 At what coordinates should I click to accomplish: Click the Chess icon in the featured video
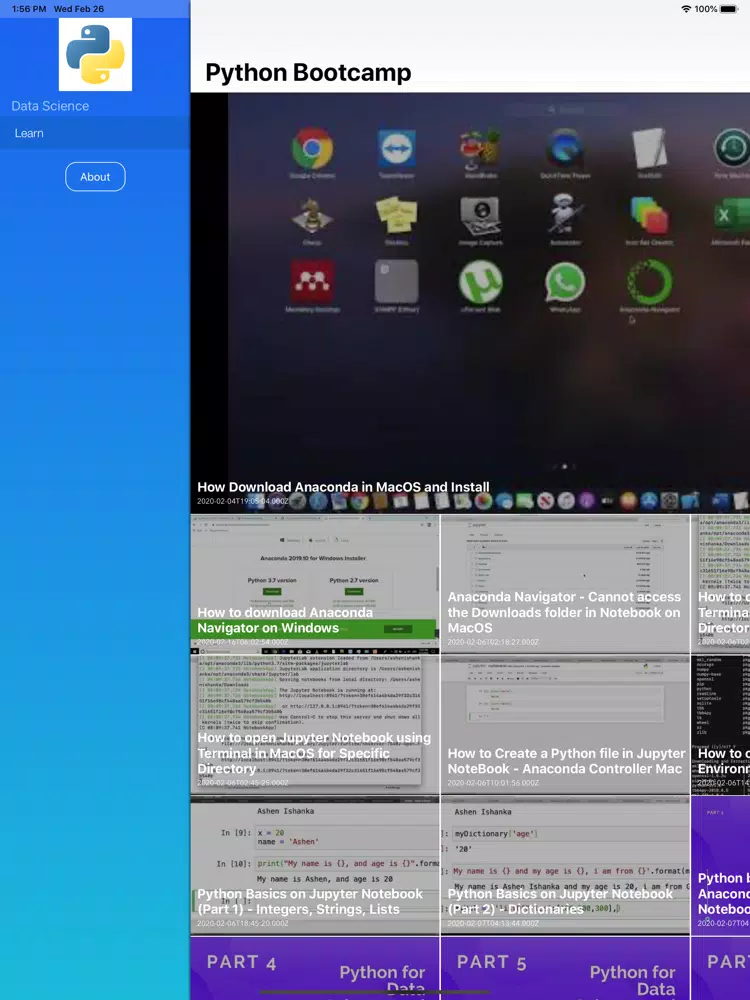pyautogui.click(x=312, y=216)
